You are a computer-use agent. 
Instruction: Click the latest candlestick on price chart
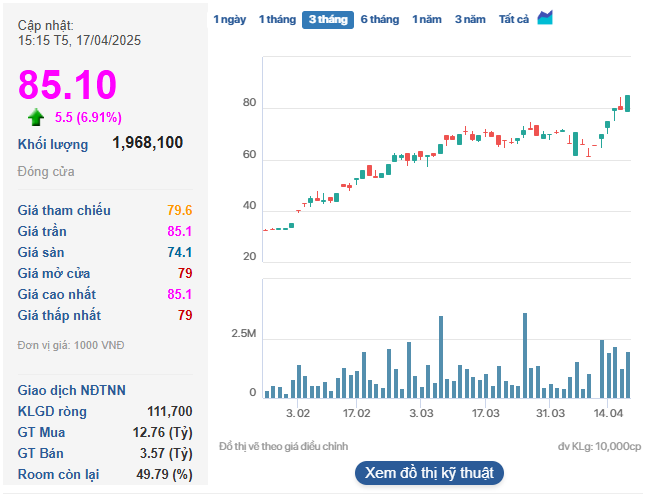(627, 102)
